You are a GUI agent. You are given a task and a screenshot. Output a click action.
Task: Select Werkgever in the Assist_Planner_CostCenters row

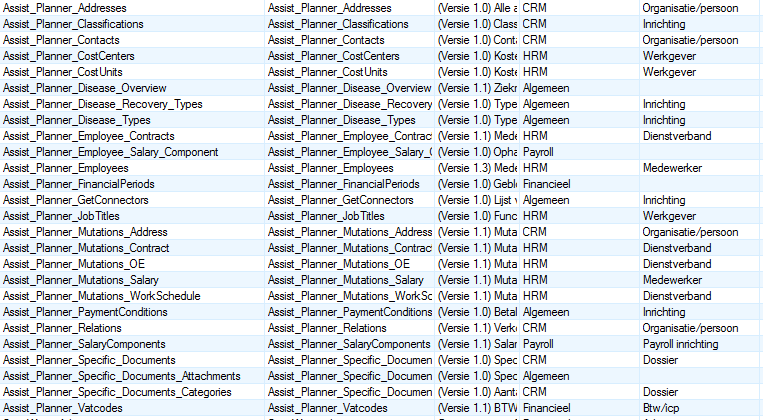point(669,56)
